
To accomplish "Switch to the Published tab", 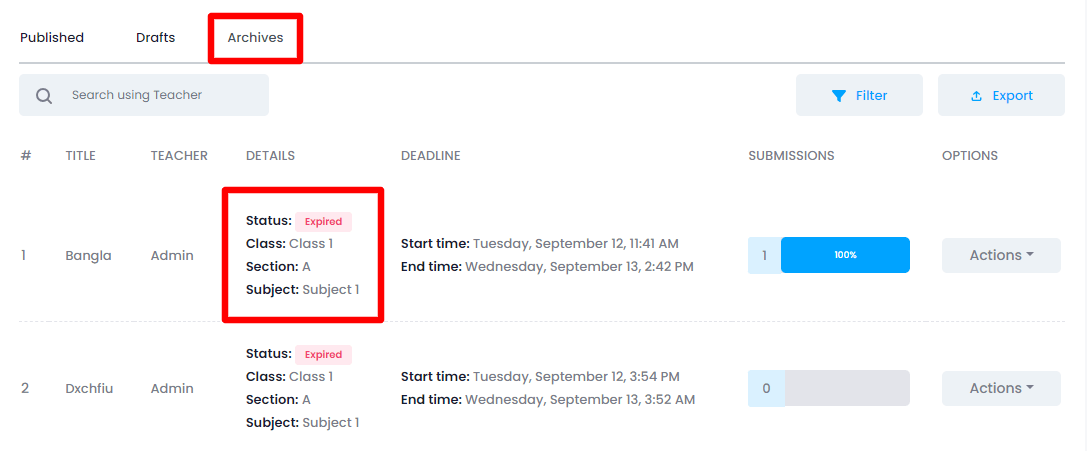I will pyautogui.click(x=52, y=38).
